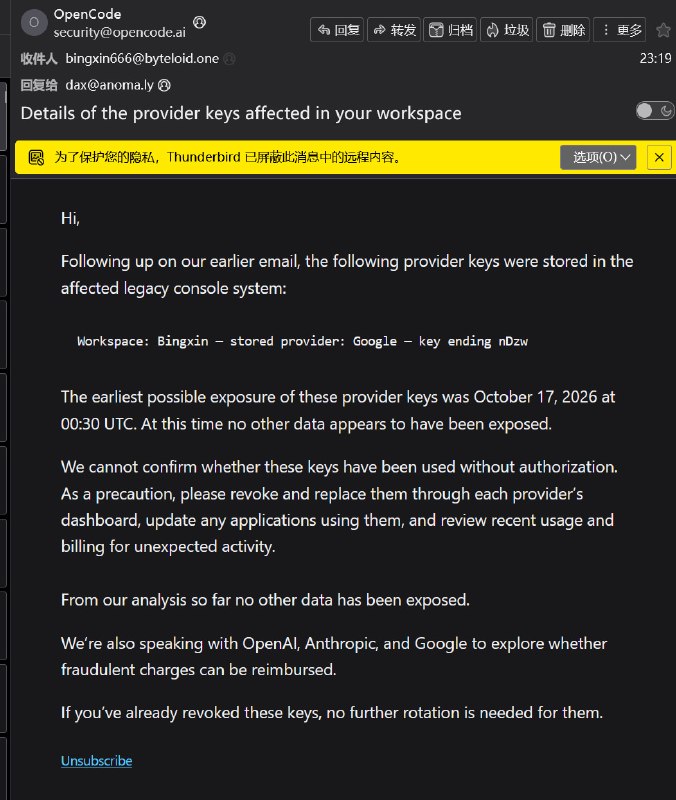Delete the email with 删除
Viewport: 676px width, 800px height.
[x=563, y=30]
